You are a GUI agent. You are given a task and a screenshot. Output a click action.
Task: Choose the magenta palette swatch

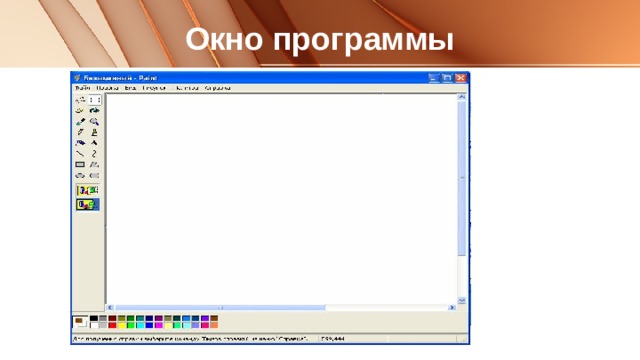(x=159, y=325)
